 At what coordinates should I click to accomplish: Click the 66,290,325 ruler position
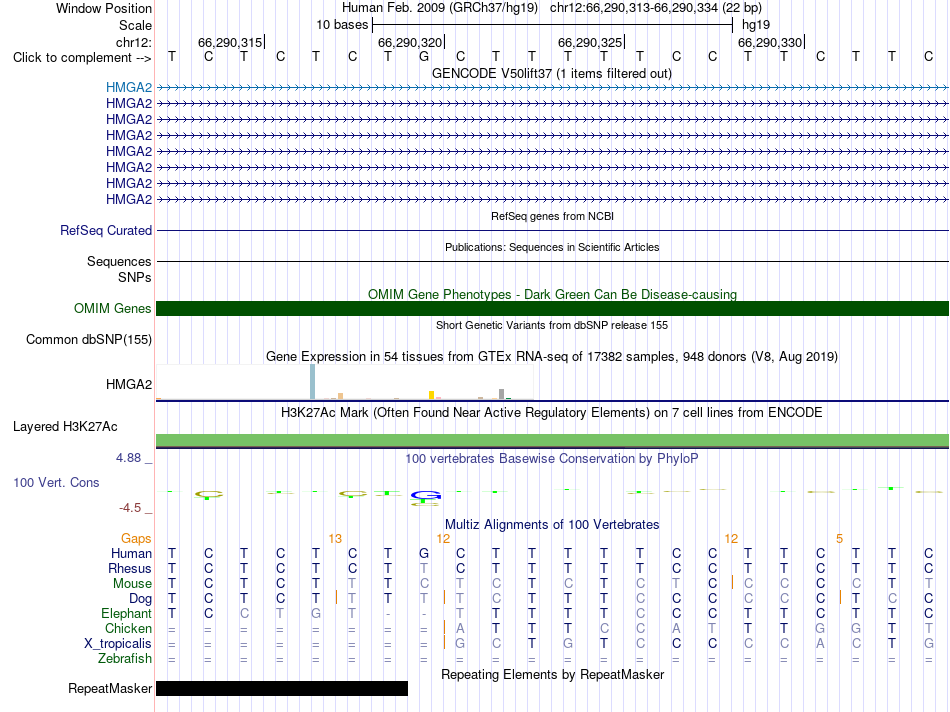tap(590, 42)
